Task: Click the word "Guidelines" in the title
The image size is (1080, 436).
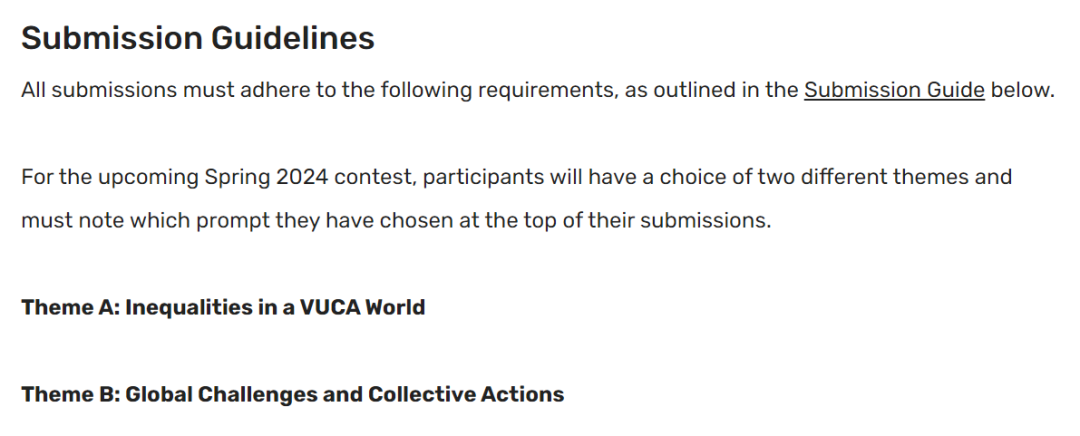Action: pyautogui.click(x=293, y=37)
